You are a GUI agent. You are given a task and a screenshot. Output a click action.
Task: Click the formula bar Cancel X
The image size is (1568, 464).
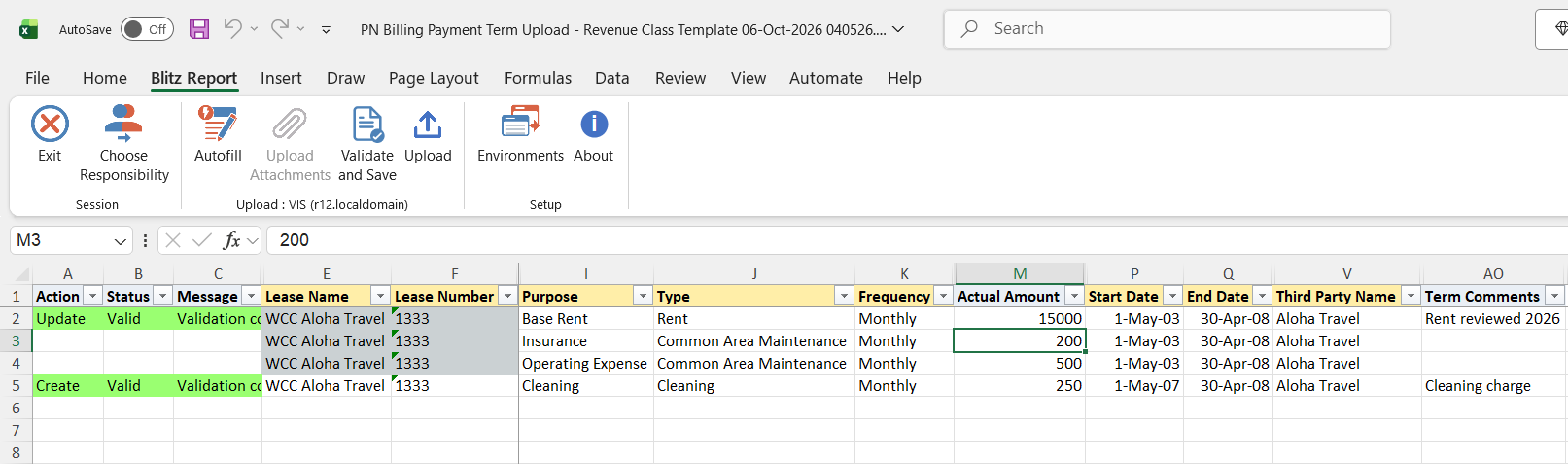tap(173, 240)
